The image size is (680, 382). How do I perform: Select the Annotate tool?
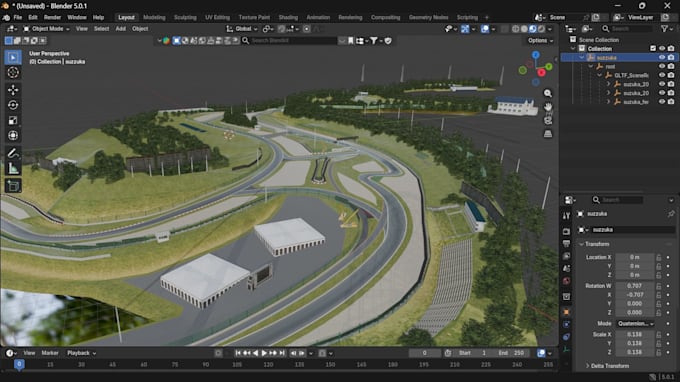pyautogui.click(x=13, y=153)
